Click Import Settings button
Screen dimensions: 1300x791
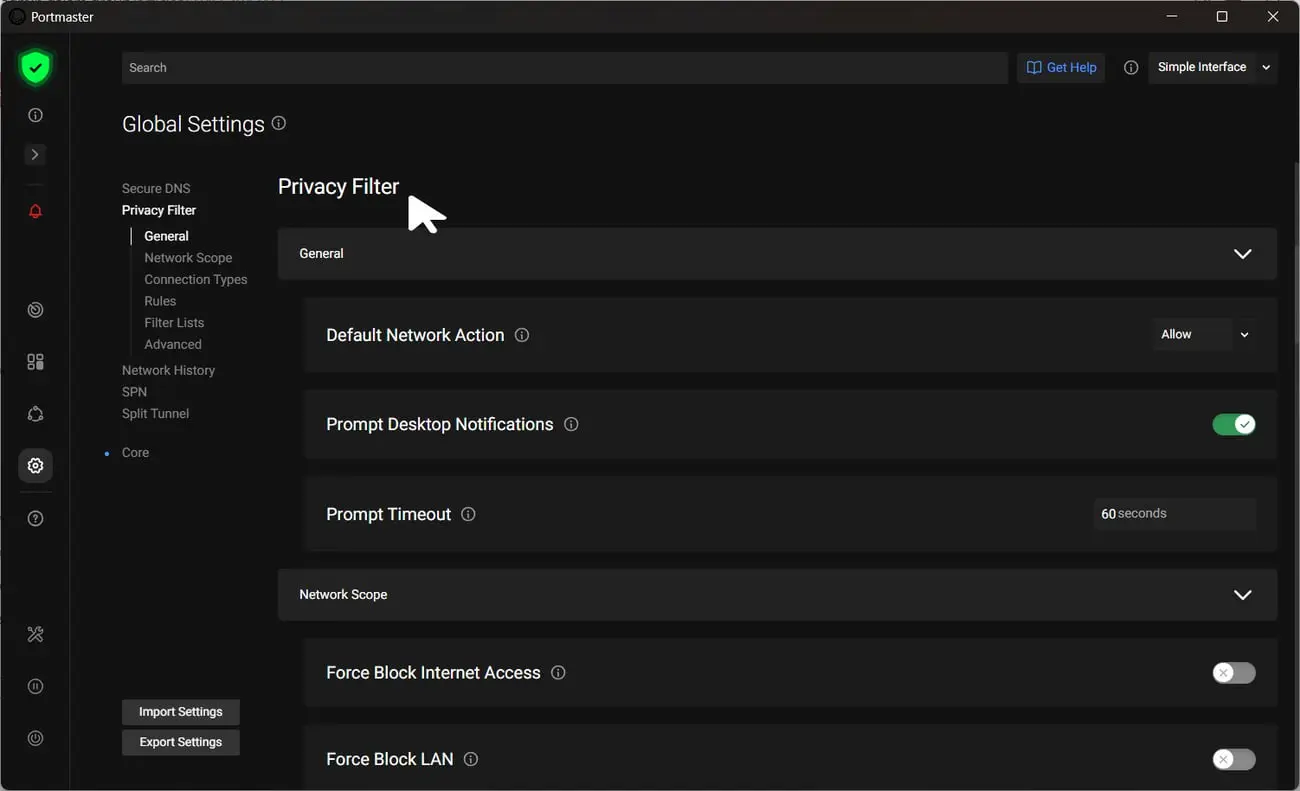tap(181, 712)
